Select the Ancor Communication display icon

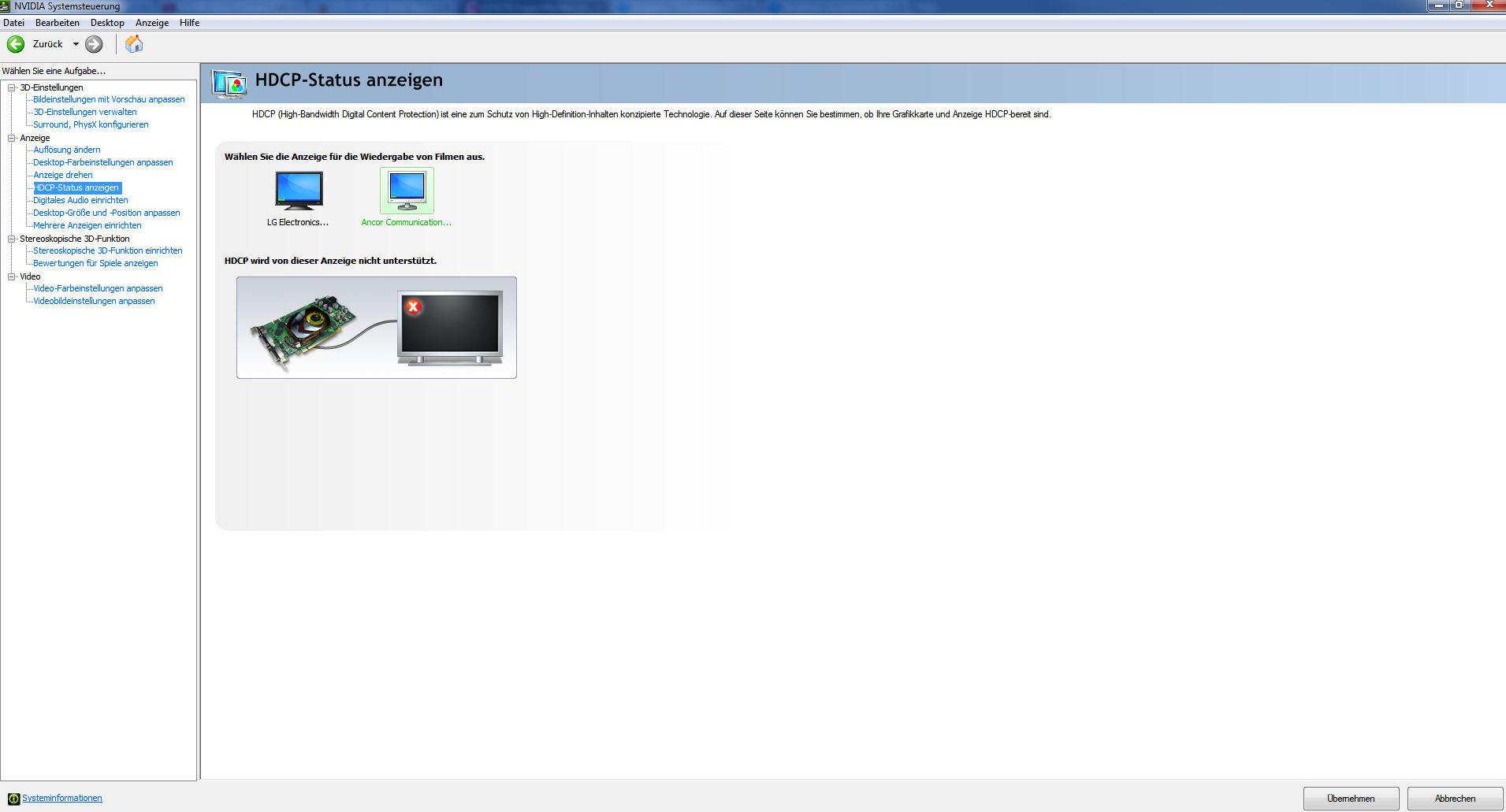tap(407, 190)
